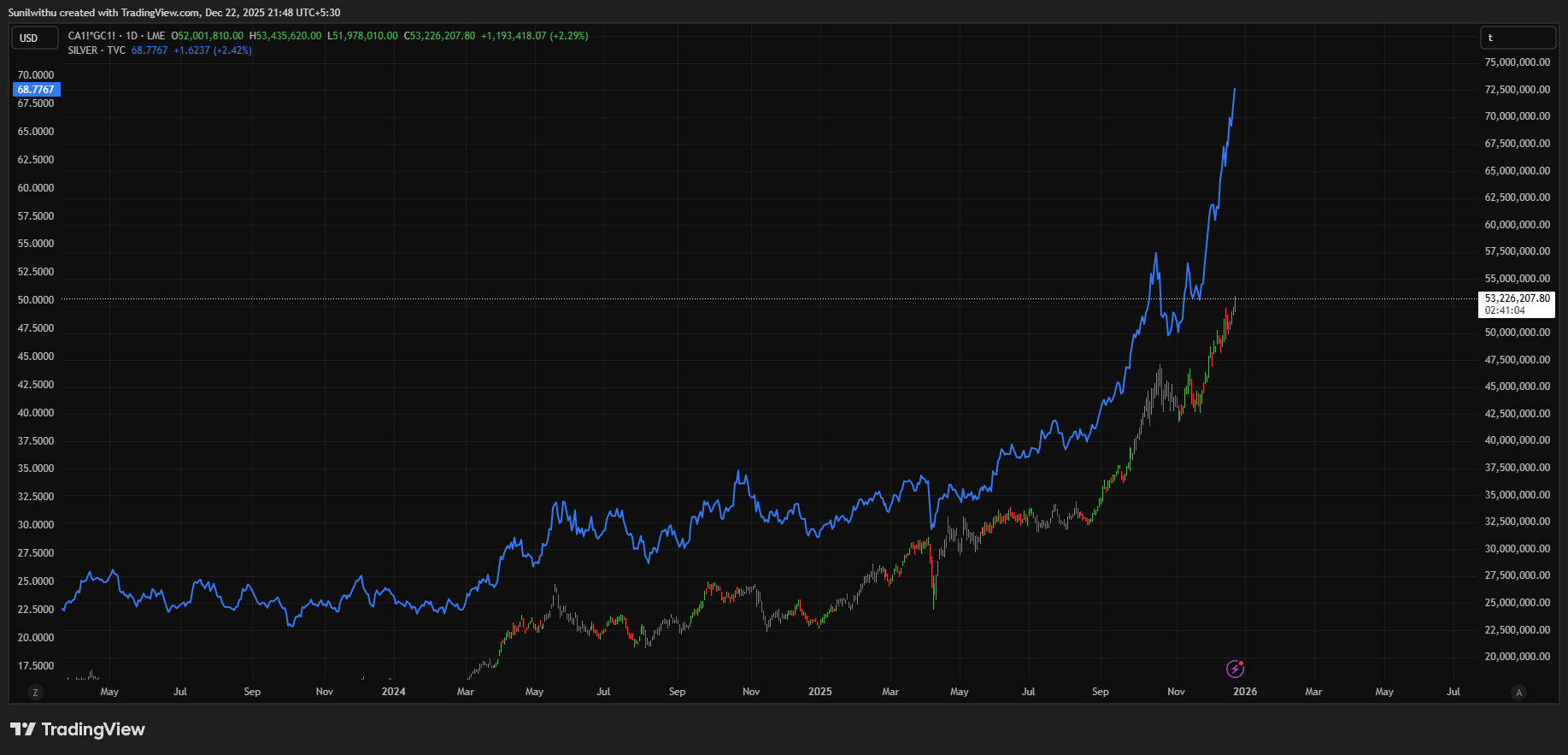Image resolution: width=1568 pixels, height=755 pixels.
Task: Click the 53,226,207.80 last price label
Action: tap(1517, 299)
